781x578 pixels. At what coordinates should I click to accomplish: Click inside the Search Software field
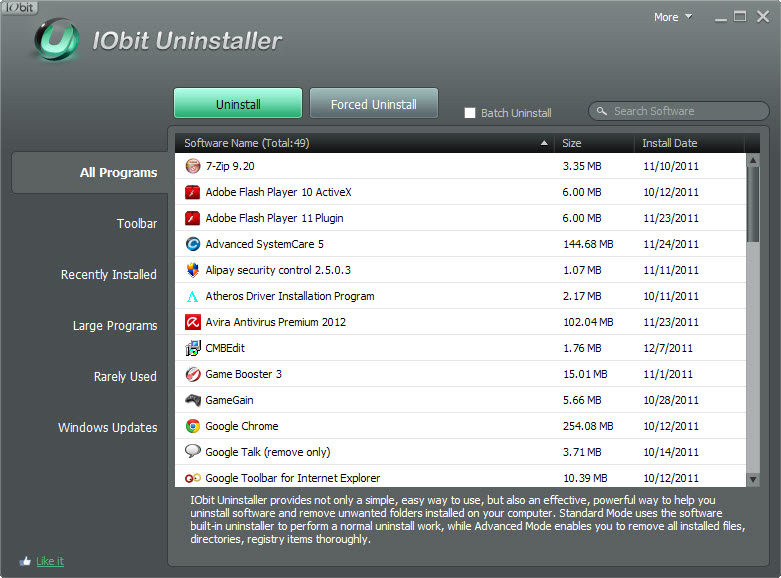tap(679, 111)
